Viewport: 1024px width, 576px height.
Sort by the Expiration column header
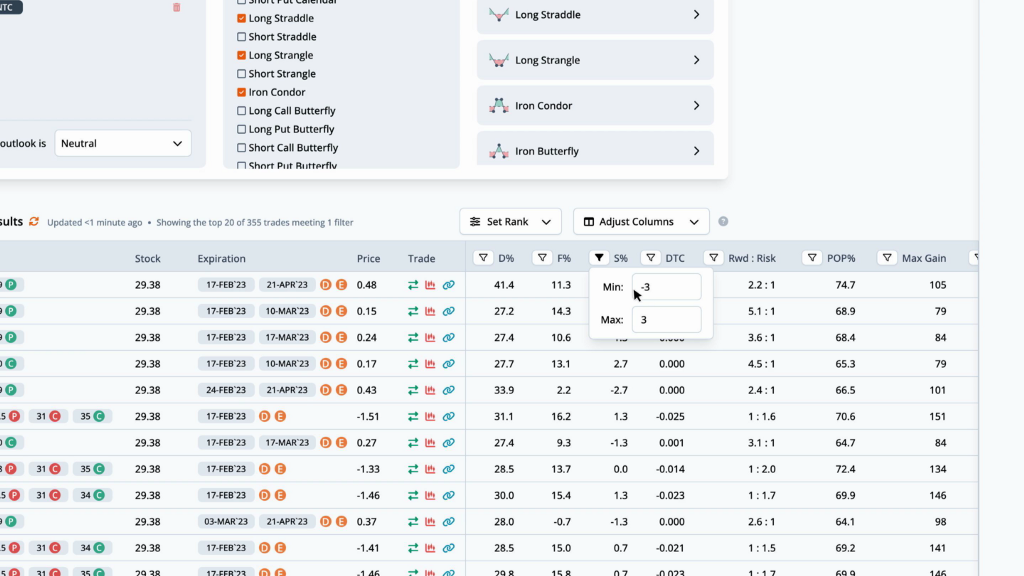pyautogui.click(x=221, y=259)
